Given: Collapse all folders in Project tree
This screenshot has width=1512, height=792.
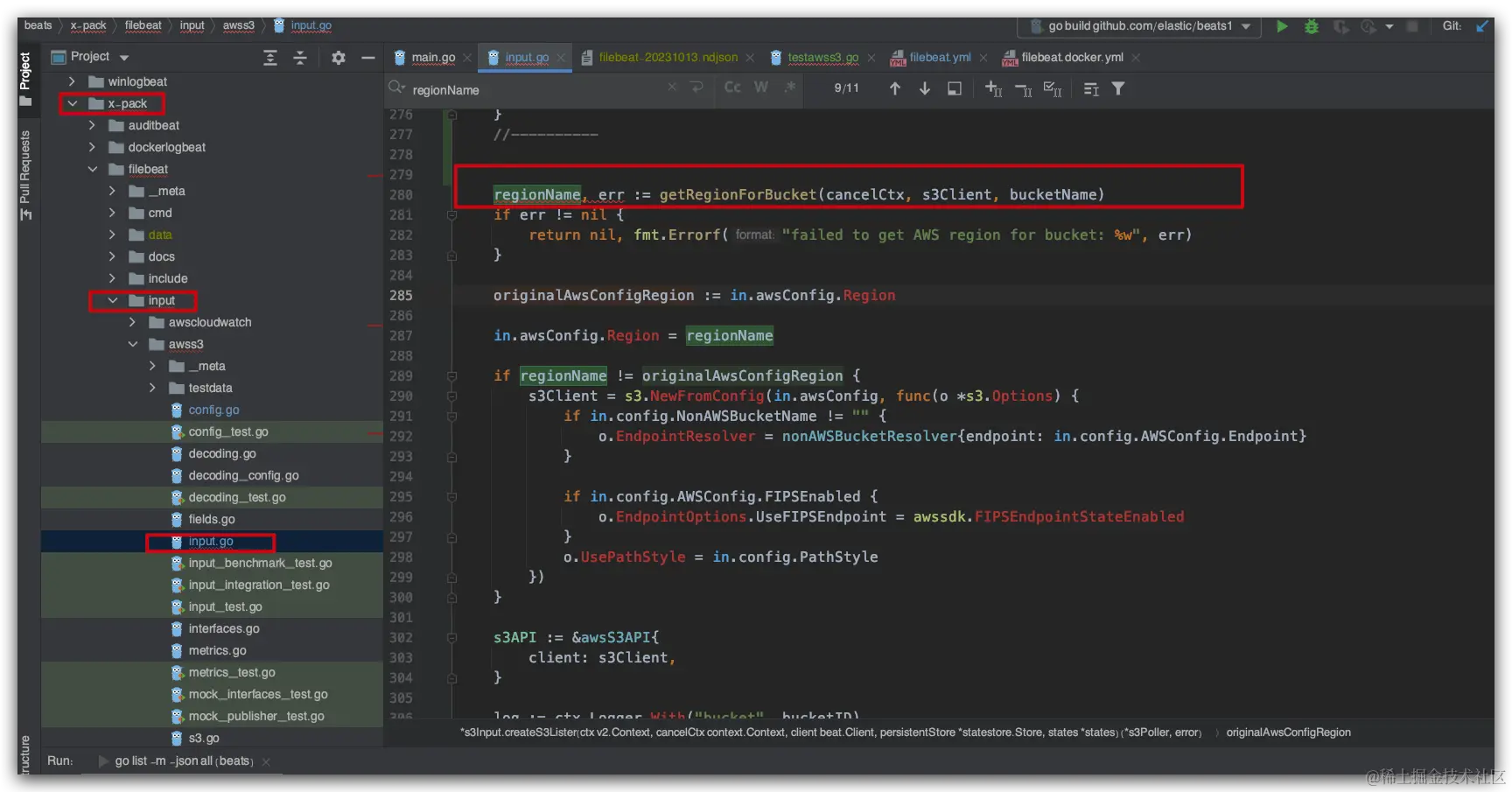Looking at the screenshot, I should (x=300, y=58).
